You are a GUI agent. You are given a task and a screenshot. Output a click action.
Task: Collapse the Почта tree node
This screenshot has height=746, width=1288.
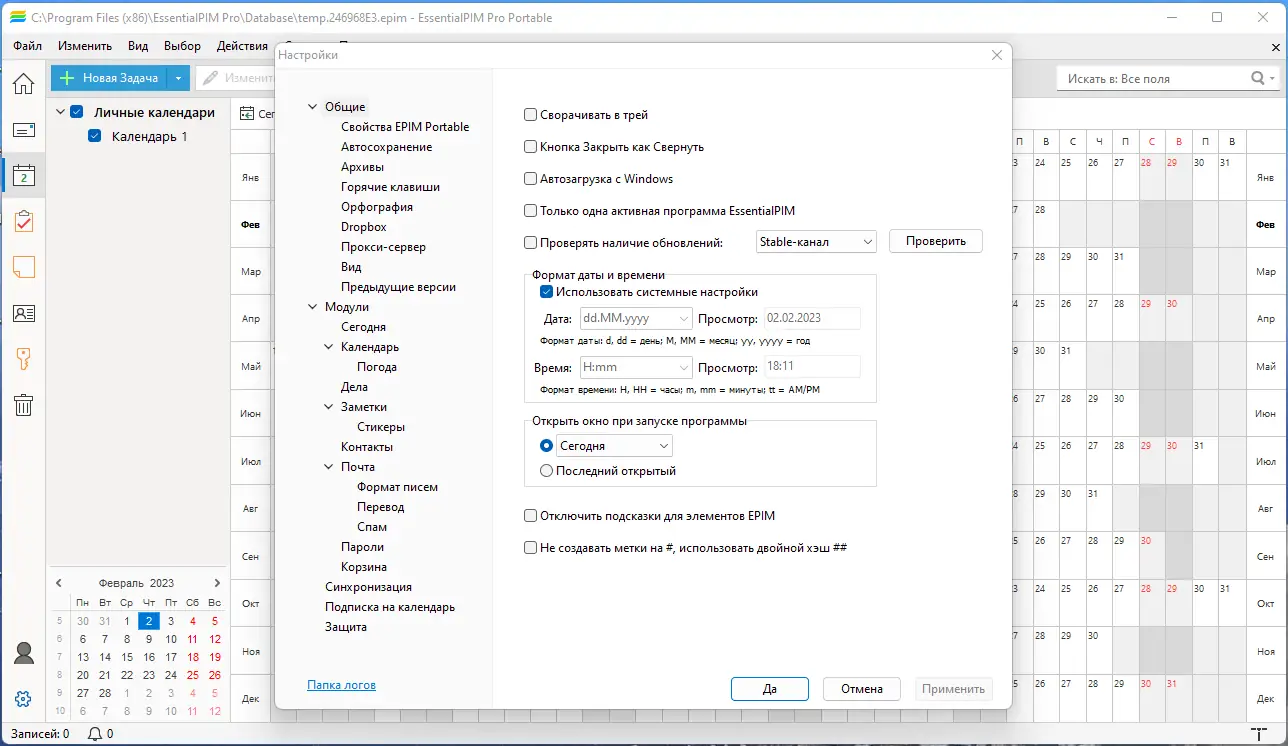pos(330,467)
